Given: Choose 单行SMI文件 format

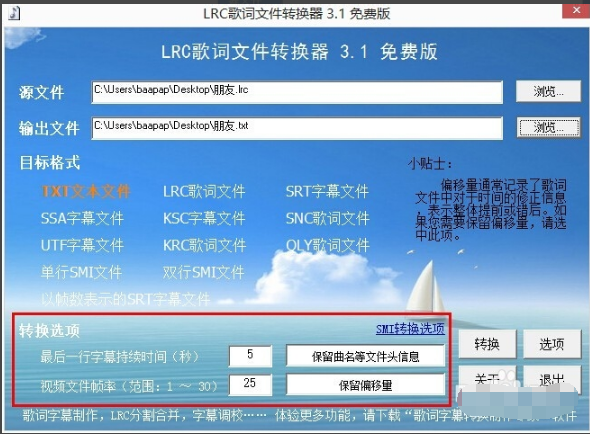Looking at the screenshot, I should (81, 272).
